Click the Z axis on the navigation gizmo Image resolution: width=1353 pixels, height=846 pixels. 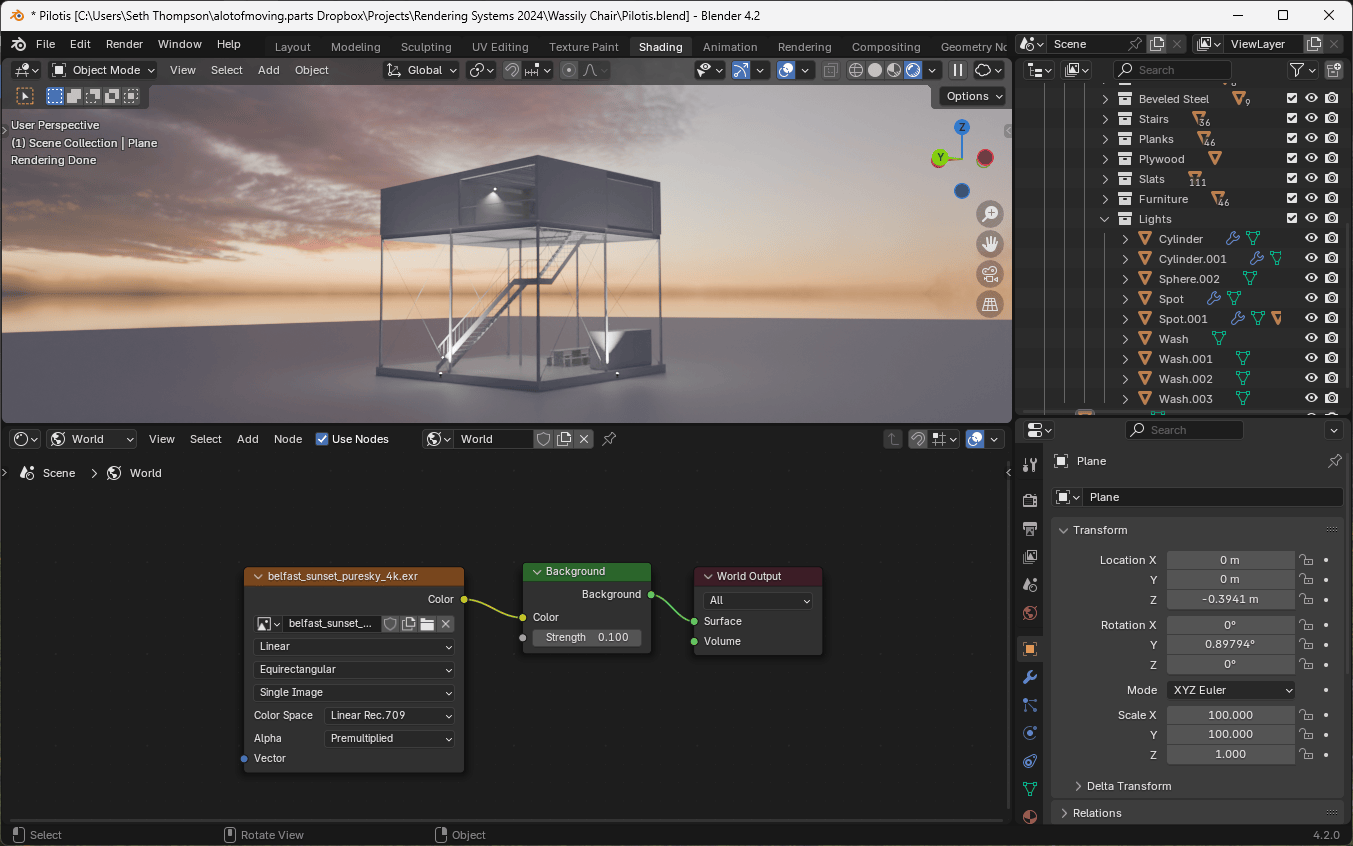[x=962, y=127]
